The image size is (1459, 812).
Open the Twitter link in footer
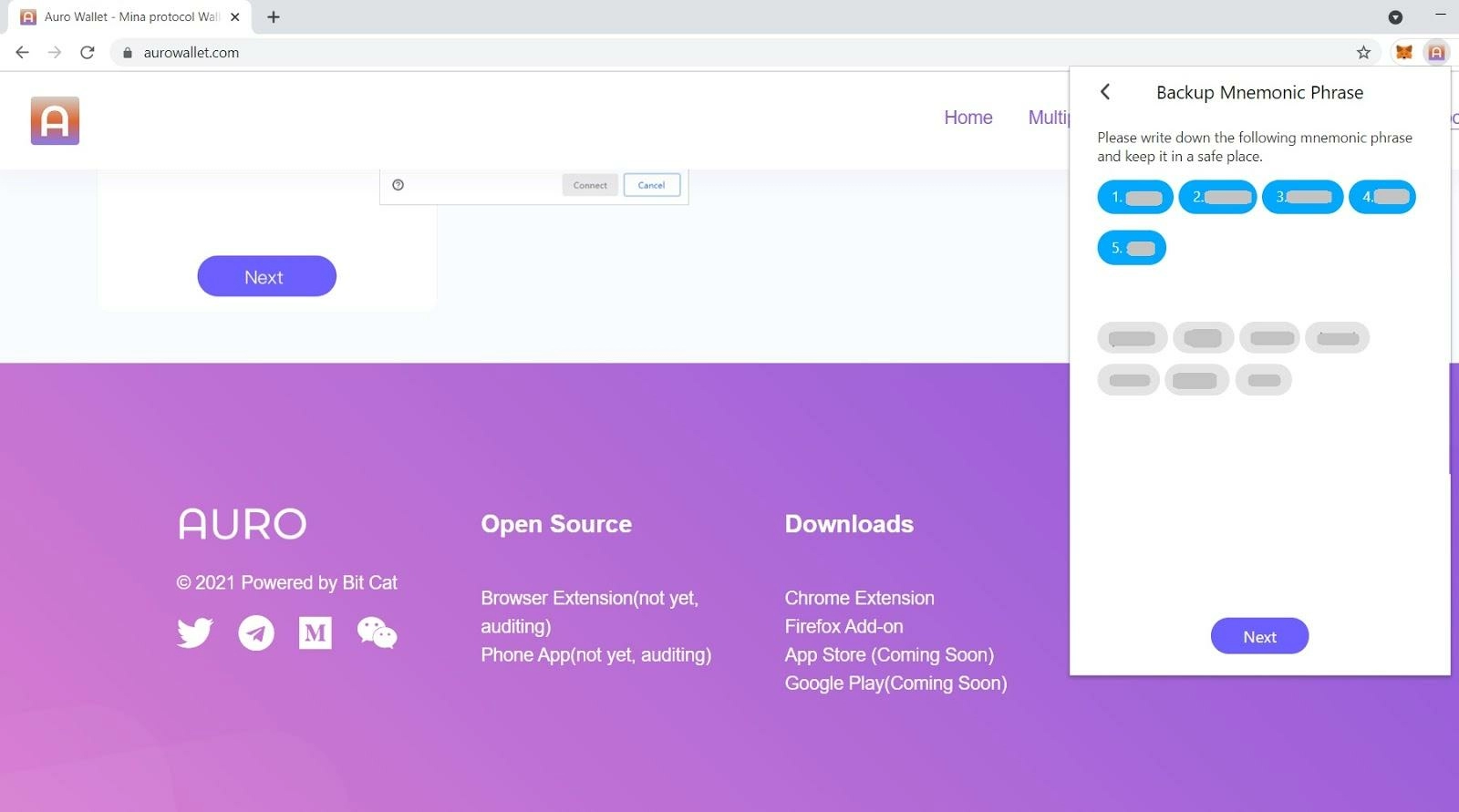click(195, 632)
